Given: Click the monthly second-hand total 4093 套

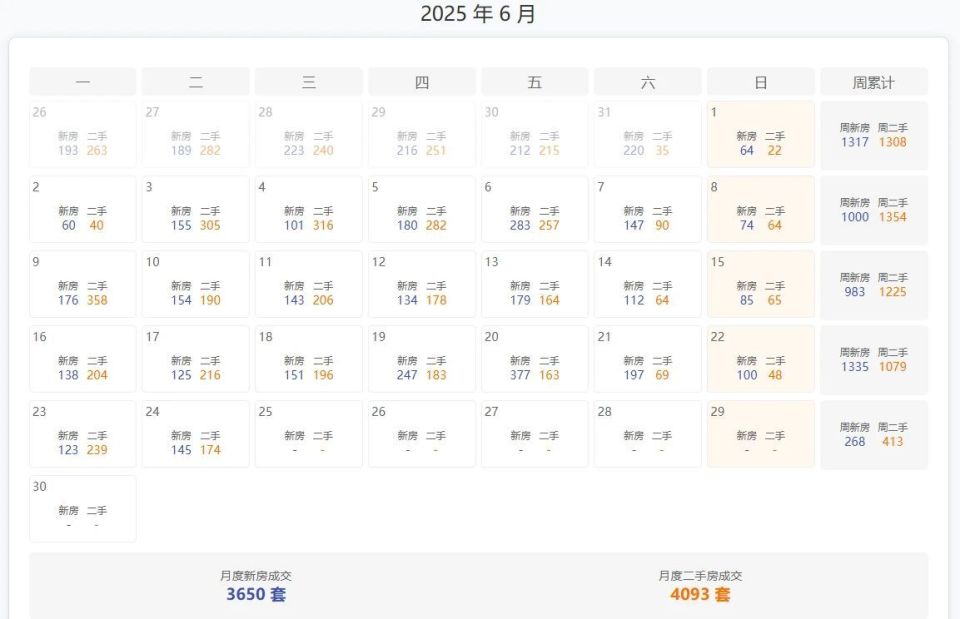Looking at the screenshot, I should click(x=700, y=594).
